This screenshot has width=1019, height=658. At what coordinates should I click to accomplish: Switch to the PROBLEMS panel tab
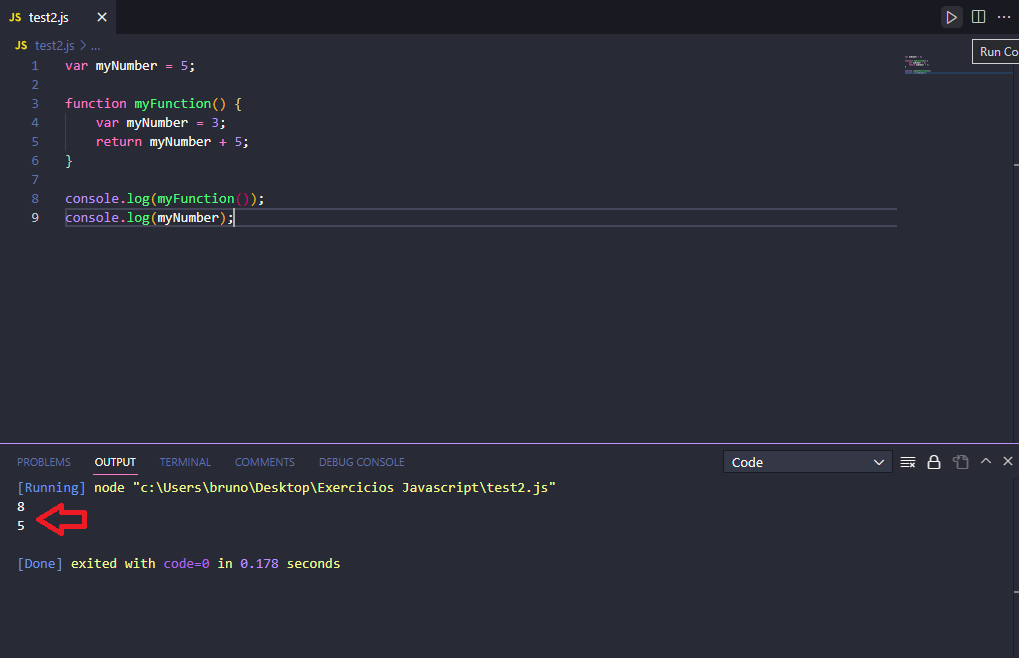point(44,462)
